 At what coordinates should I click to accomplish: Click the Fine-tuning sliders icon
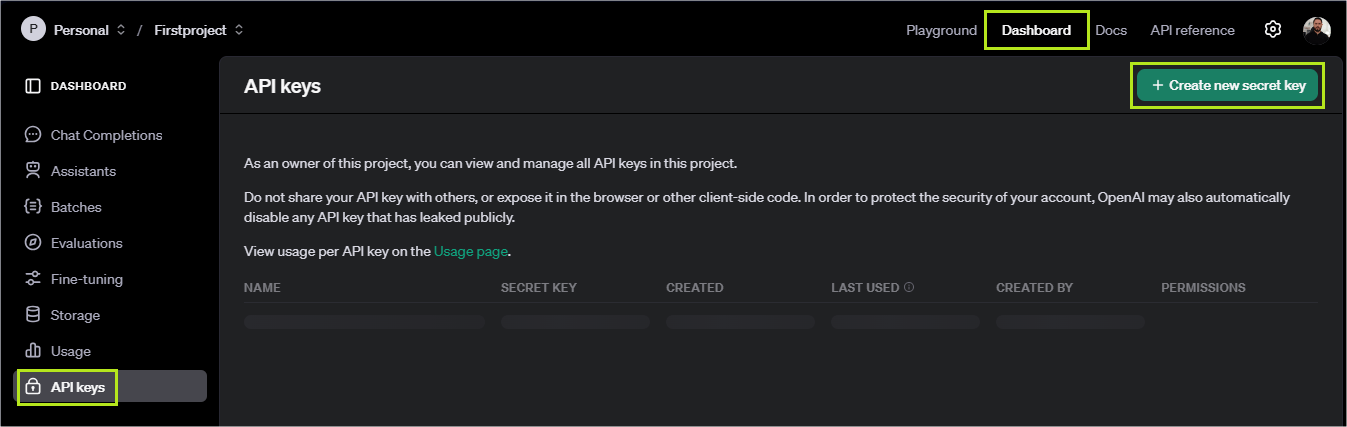tap(33, 279)
